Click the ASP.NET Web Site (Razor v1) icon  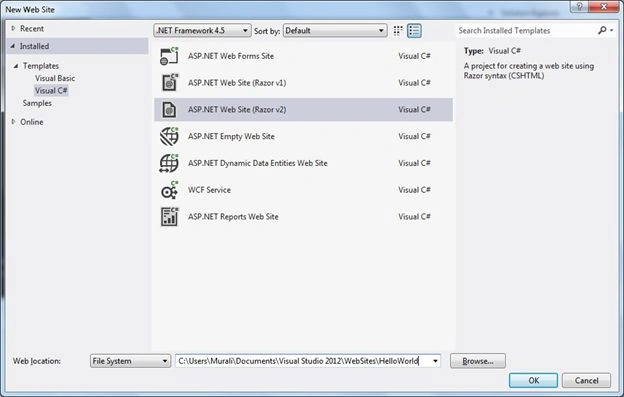point(170,83)
